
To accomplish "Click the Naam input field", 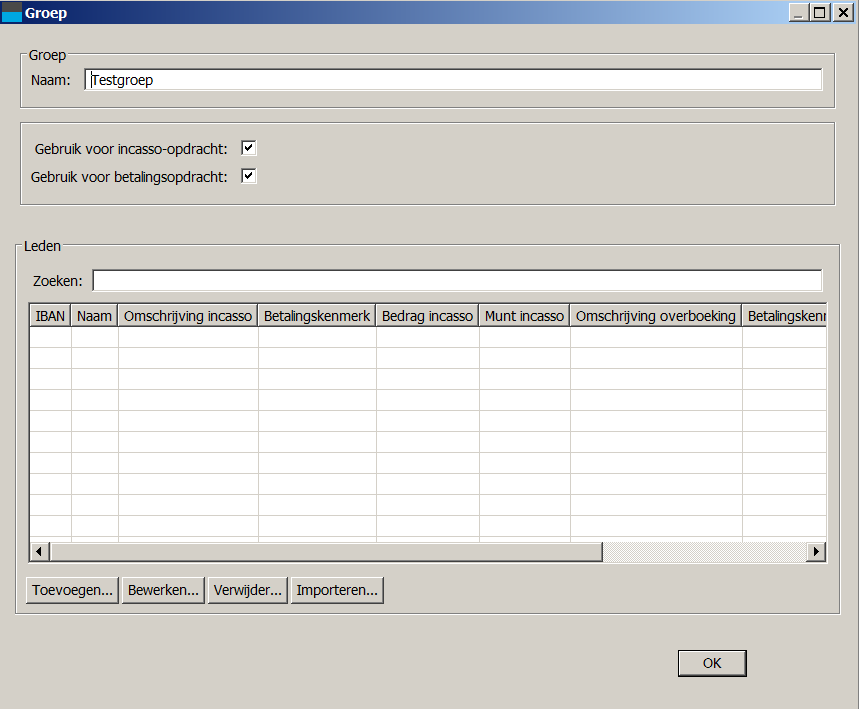I will [x=454, y=80].
